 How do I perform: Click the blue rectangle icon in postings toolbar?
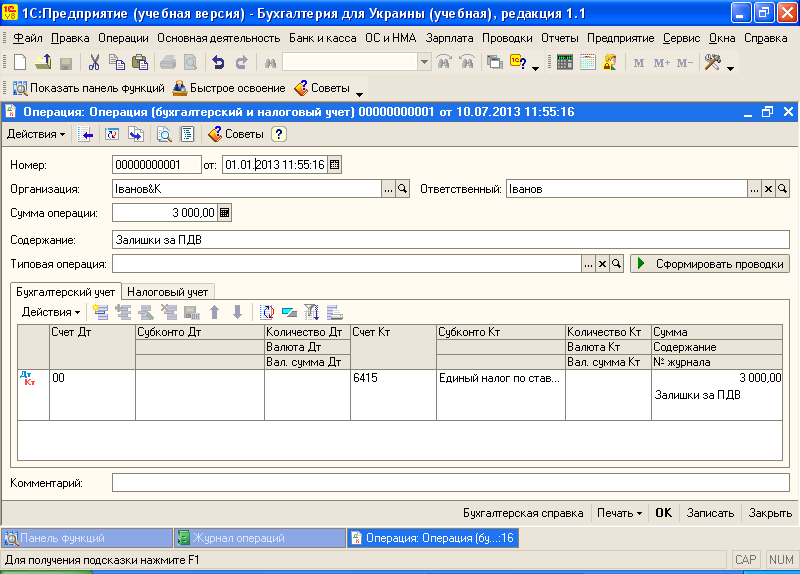[289, 312]
